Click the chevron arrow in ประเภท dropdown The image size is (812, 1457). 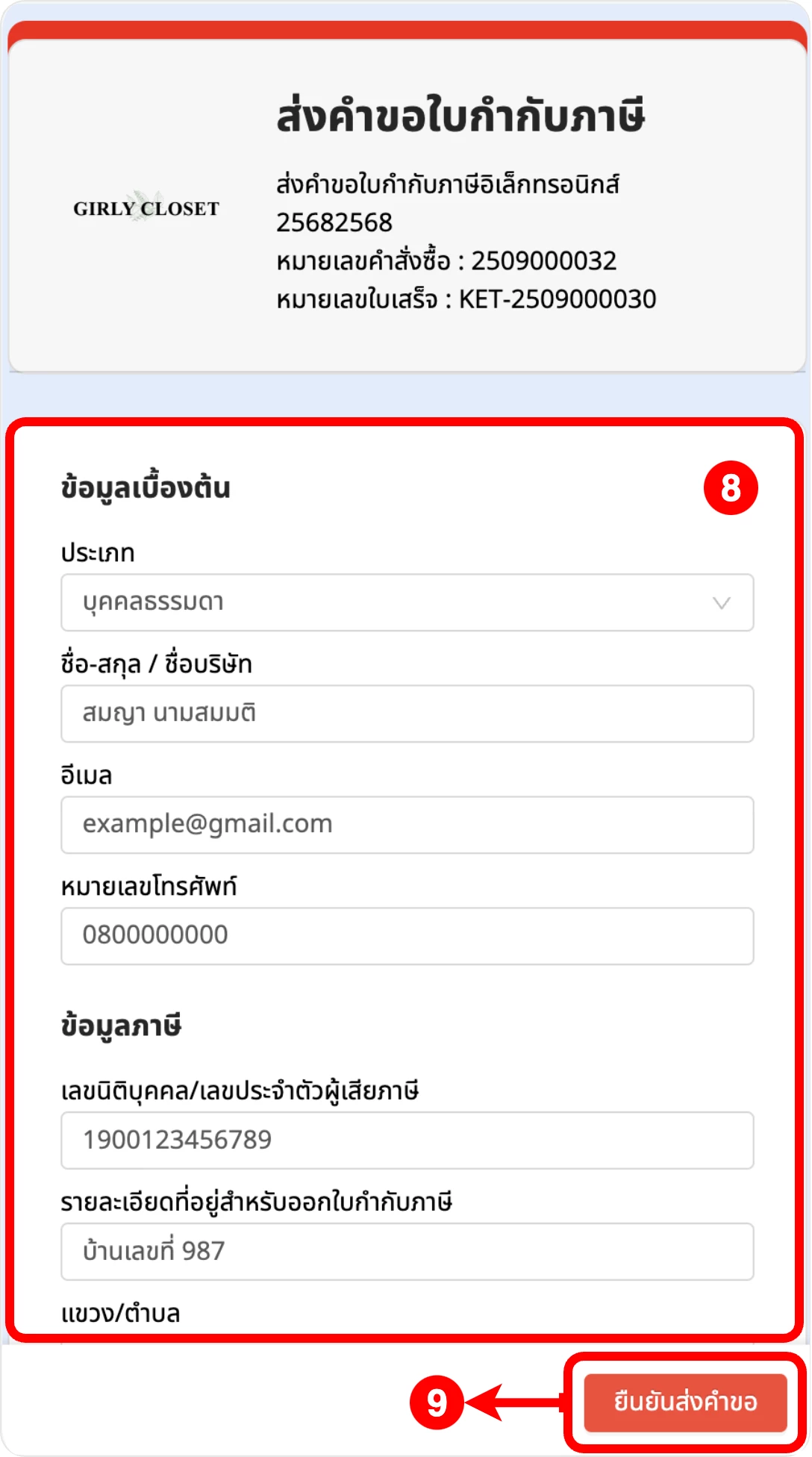721,603
